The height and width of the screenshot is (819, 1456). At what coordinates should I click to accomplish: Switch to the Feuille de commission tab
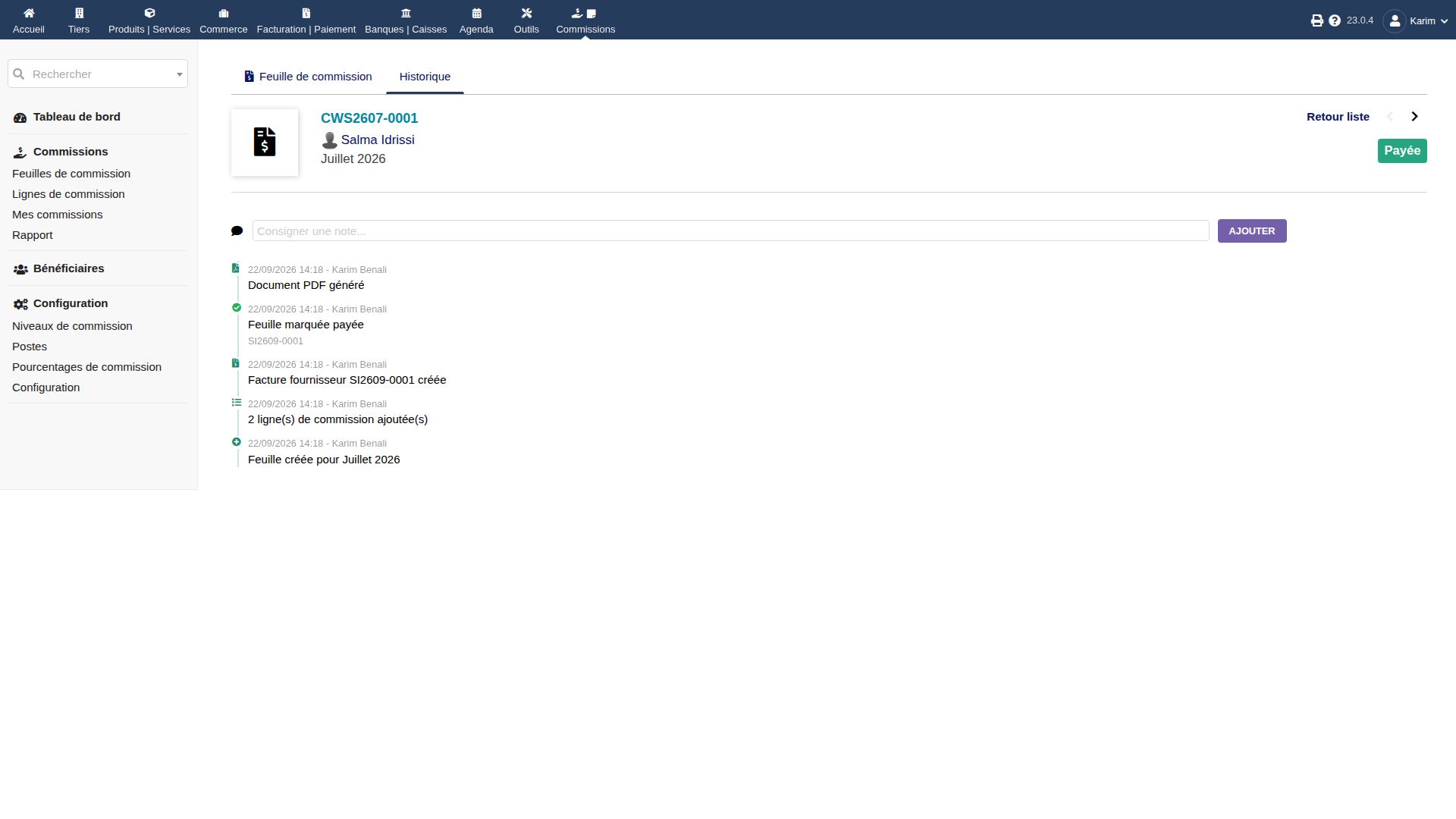[x=308, y=77]
